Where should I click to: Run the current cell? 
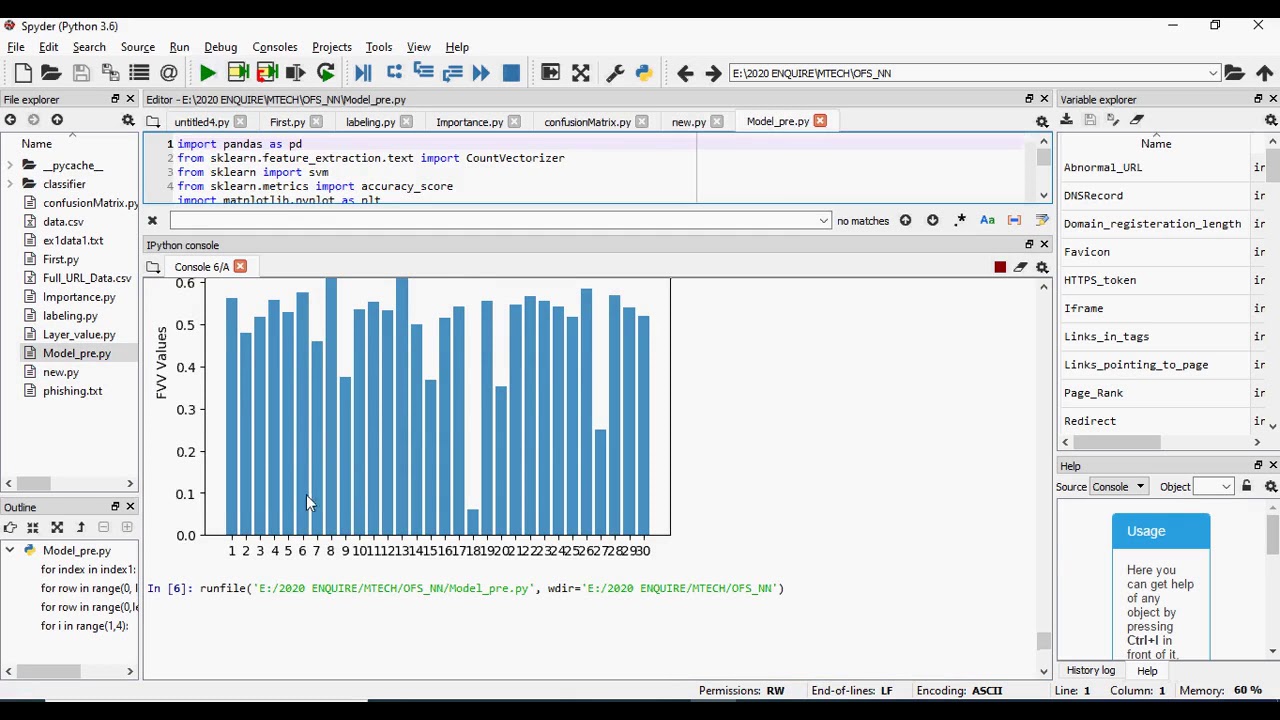[237, 73]
